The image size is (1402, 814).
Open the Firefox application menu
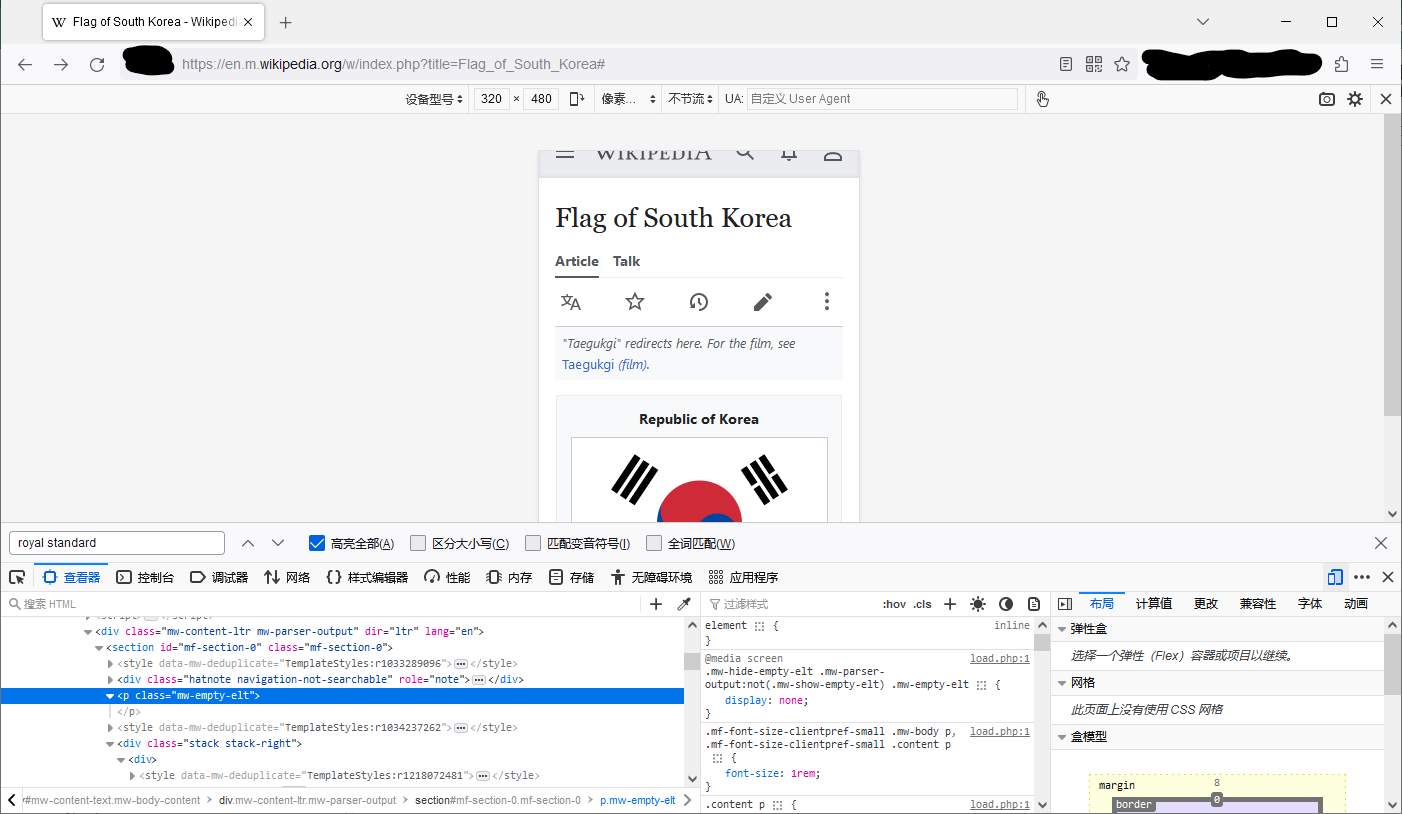pos(1377,64)
